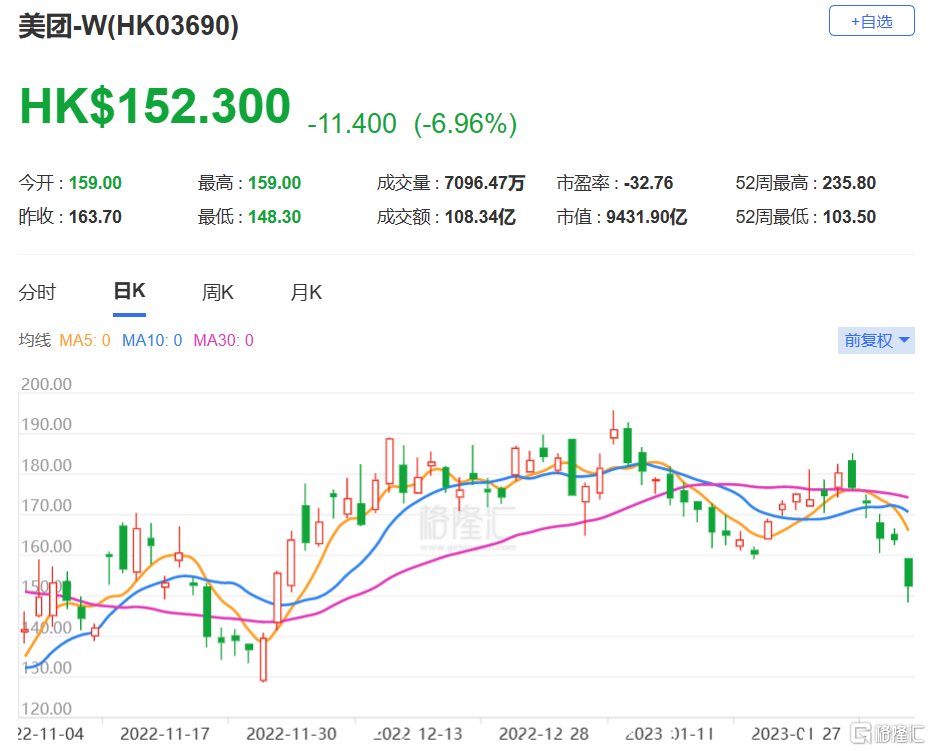Open the 周K weekly chart tab
Image resolution: width=932 pixels, height=751 pixels.
pos(218,292)
